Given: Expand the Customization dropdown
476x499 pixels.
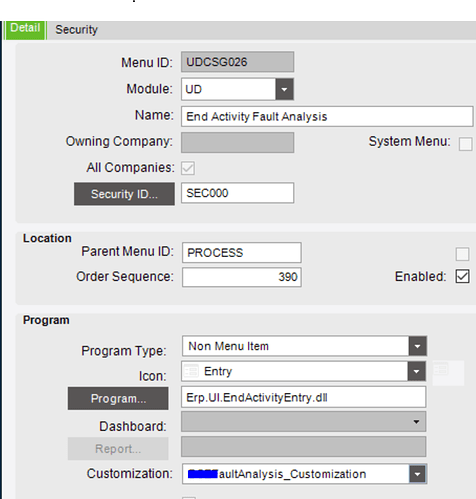Looking at the screenshot, I should pyautogui.click(x=417, y=474).
